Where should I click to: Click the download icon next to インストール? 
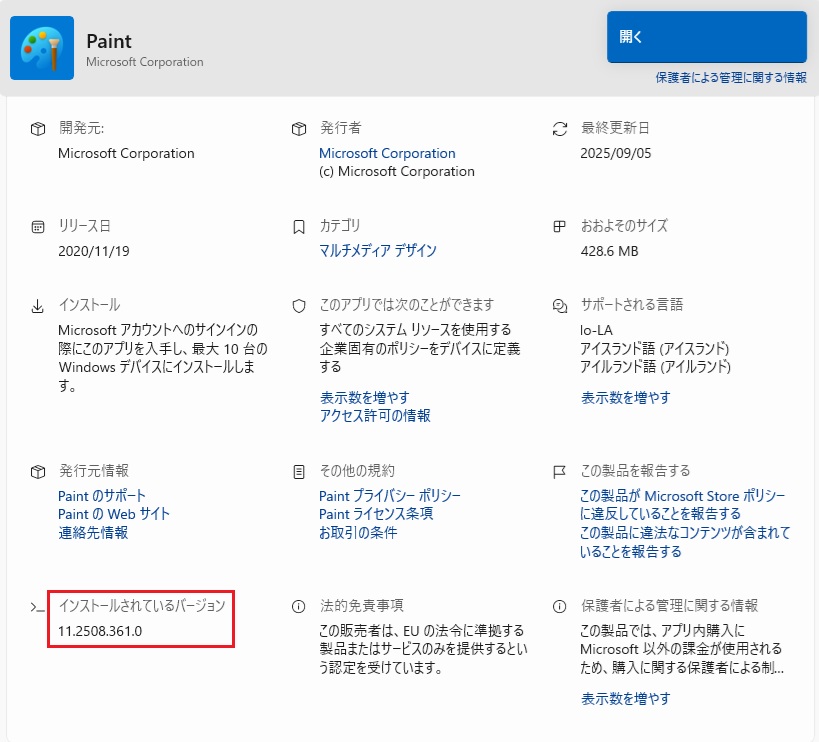39,304
